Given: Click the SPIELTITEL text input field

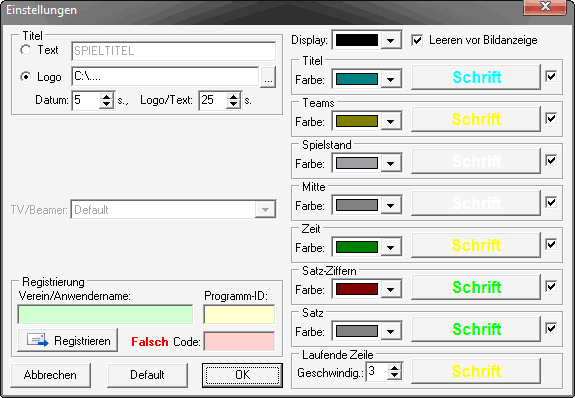Looking at the screenshot, I should click(x=173, y=51).
